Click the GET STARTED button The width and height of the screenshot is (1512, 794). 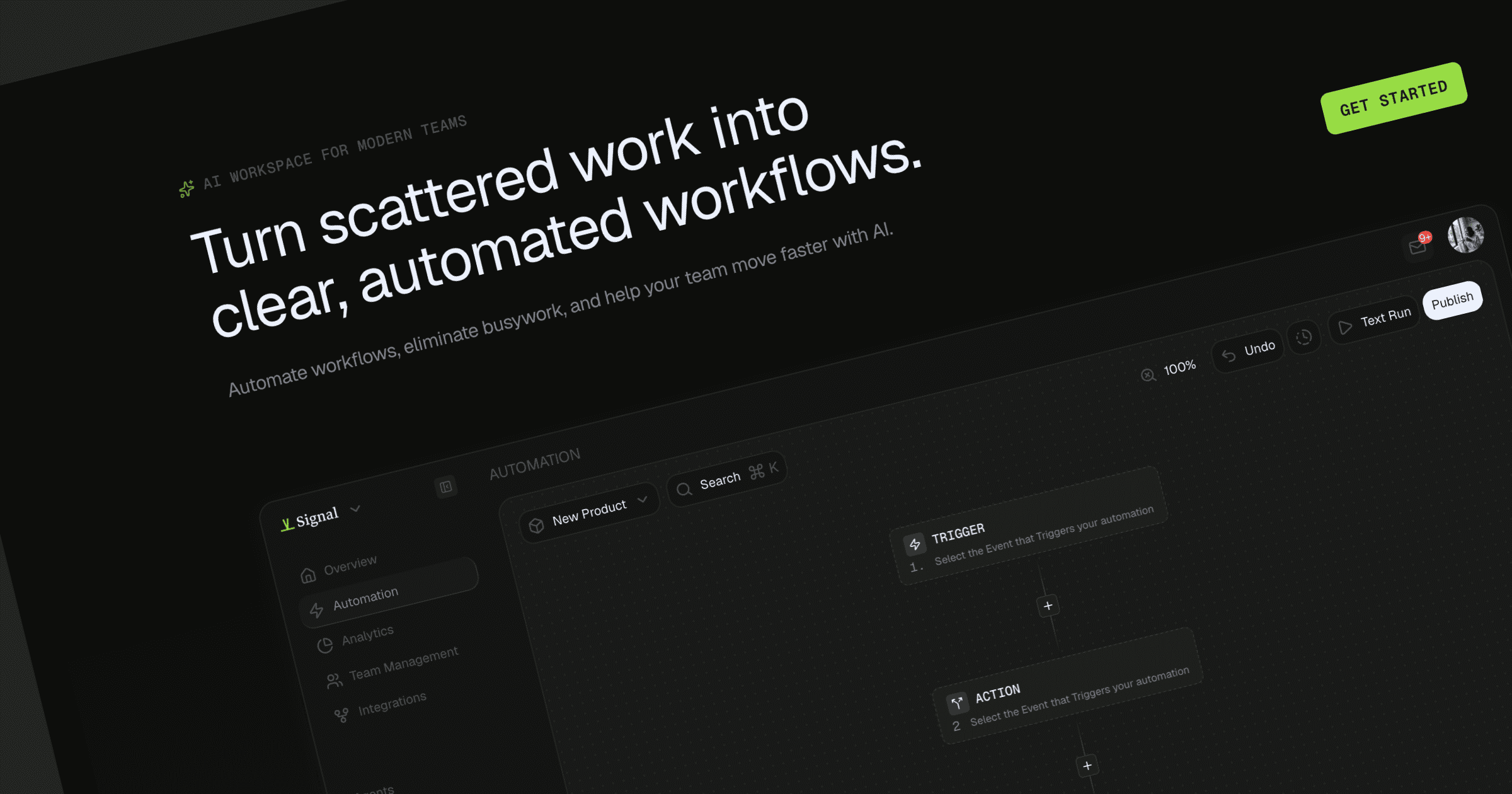(1394, 98)
